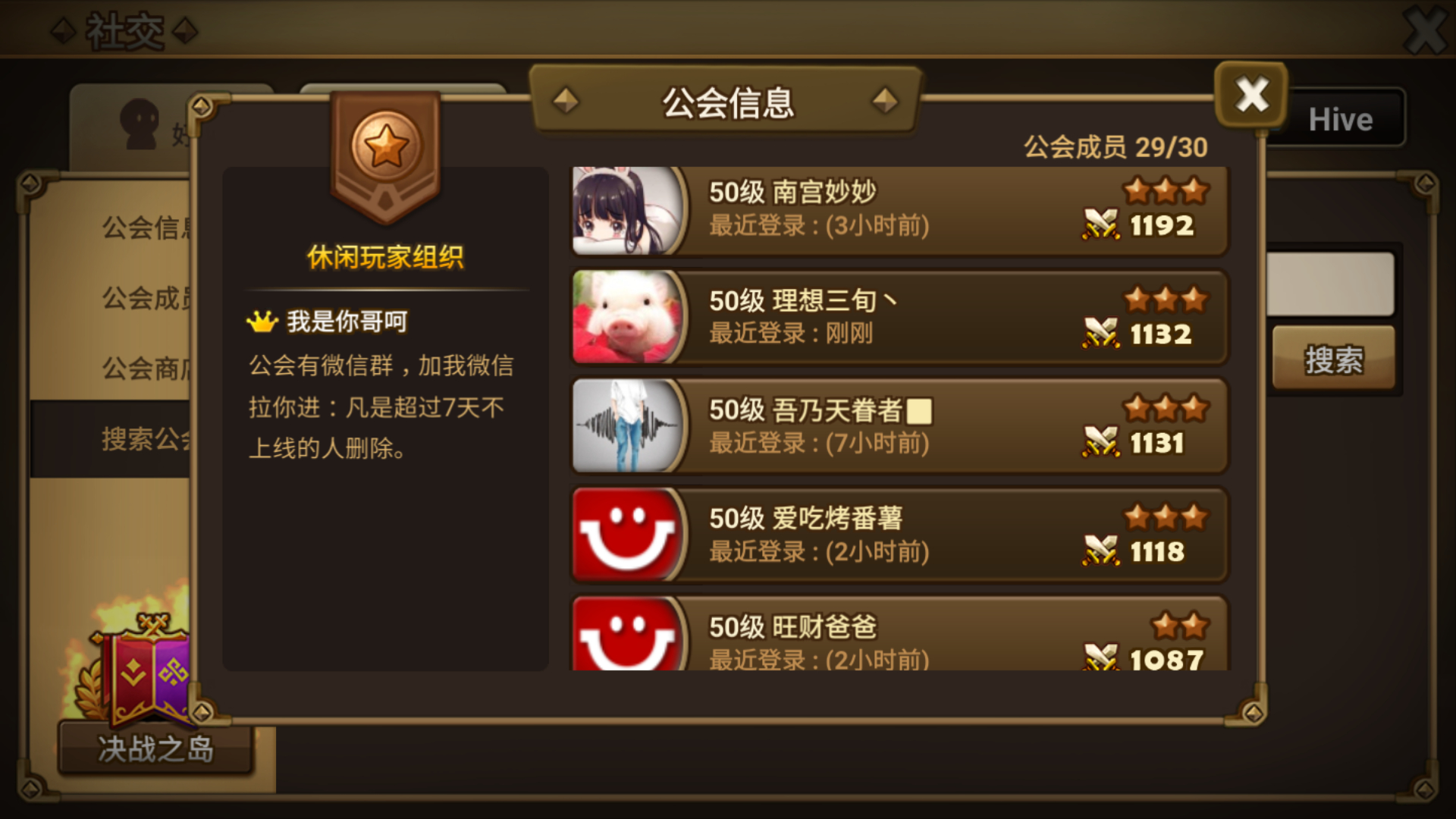This screenshot has width=1456, height=819.
Task: Open the Hive tab
Action: [1341, 119]
